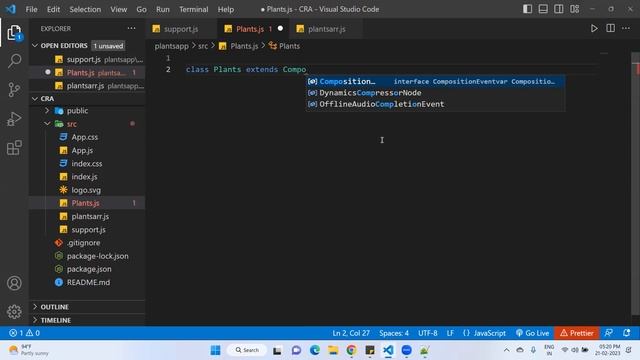This screenshot has height=360, width=640.
Task: Click Go Live in the status bar
Action: pyautogui.click(x=532, y=333)
